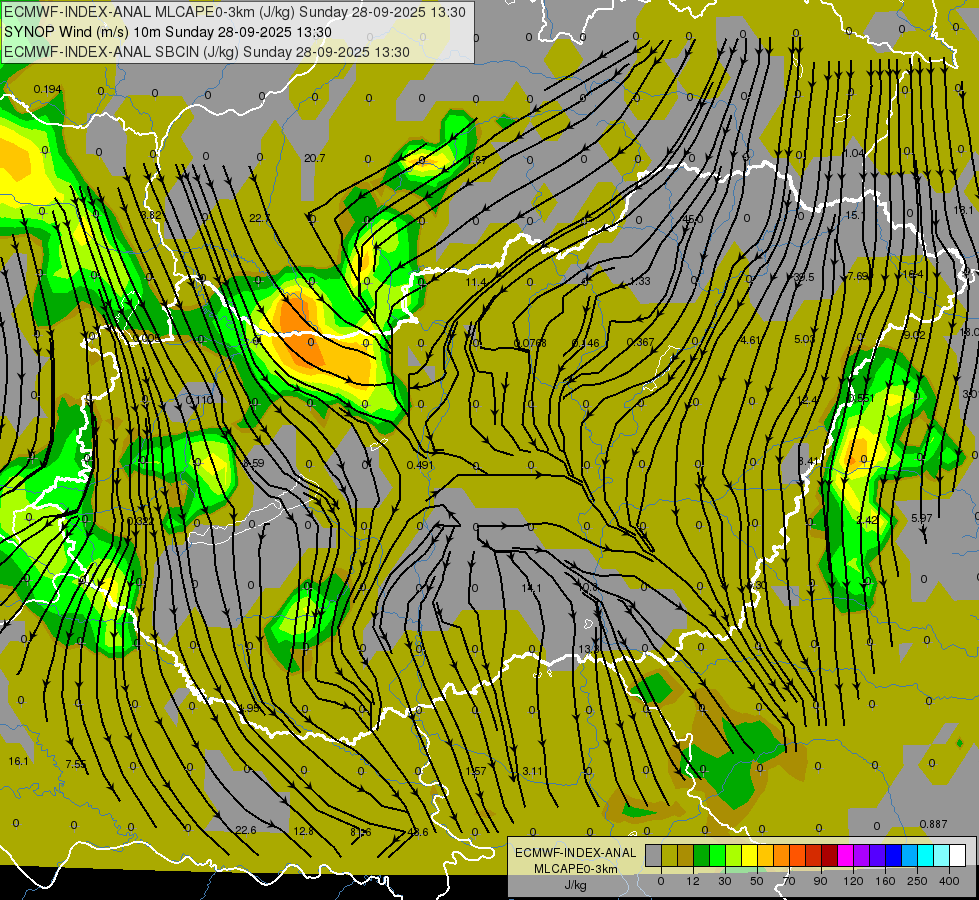Screen dimensions: 979x900
Task: Click the map value 0.0768
Action: pyautogui.click(x=530, y=343)
